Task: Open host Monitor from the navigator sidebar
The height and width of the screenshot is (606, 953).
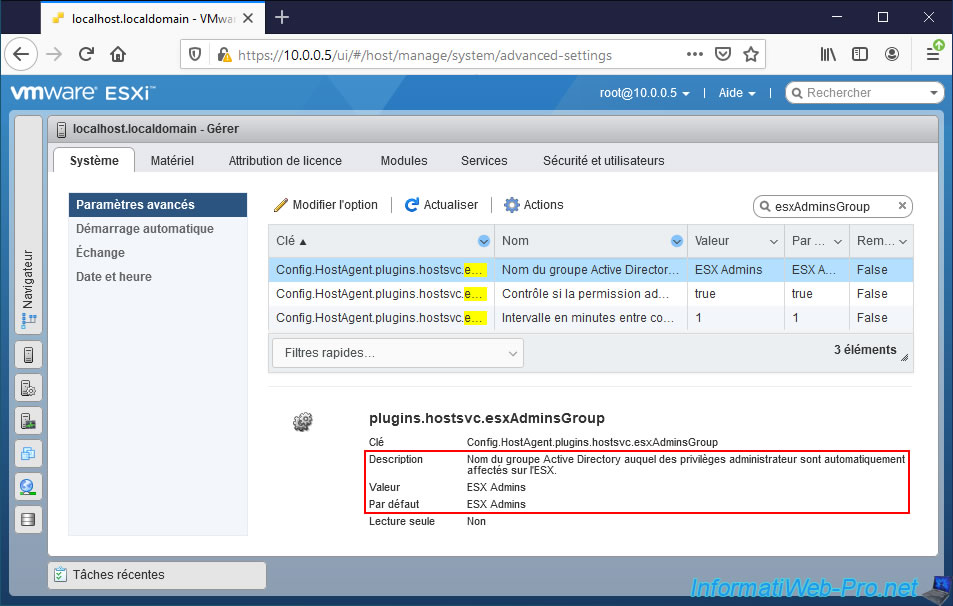Action: tap(28, 421)
